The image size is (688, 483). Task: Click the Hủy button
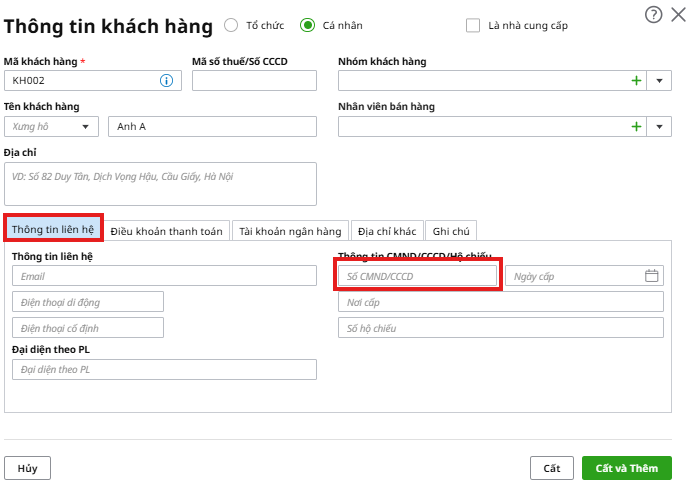click(27, 467)
